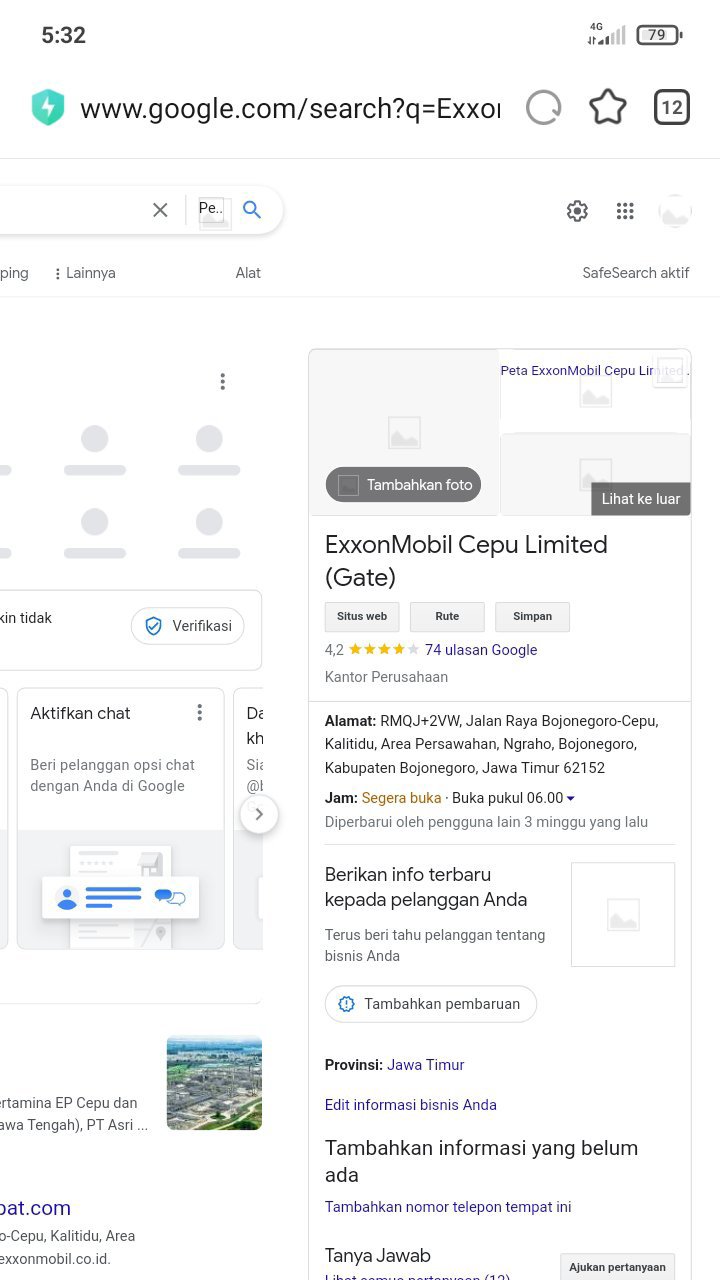
Task: Expand the opening hours dropdown arrow
Action: (x=571, y=799)
